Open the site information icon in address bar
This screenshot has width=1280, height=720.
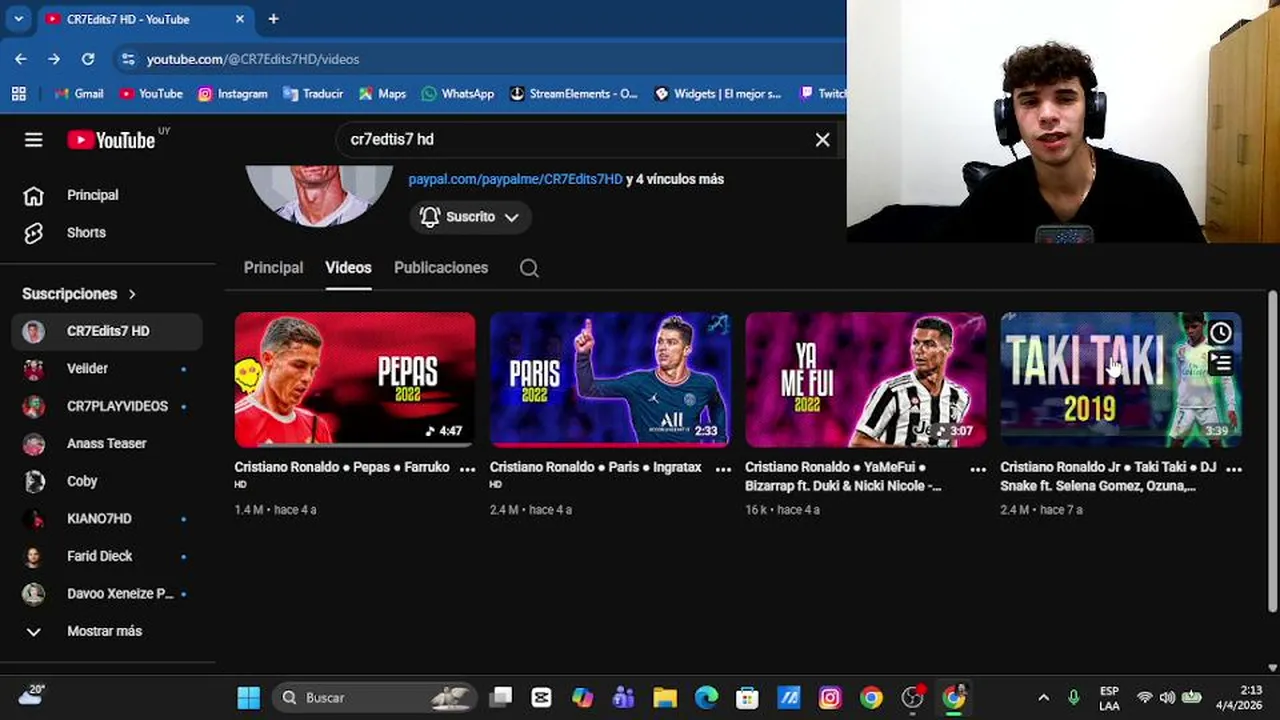(127, 59)
